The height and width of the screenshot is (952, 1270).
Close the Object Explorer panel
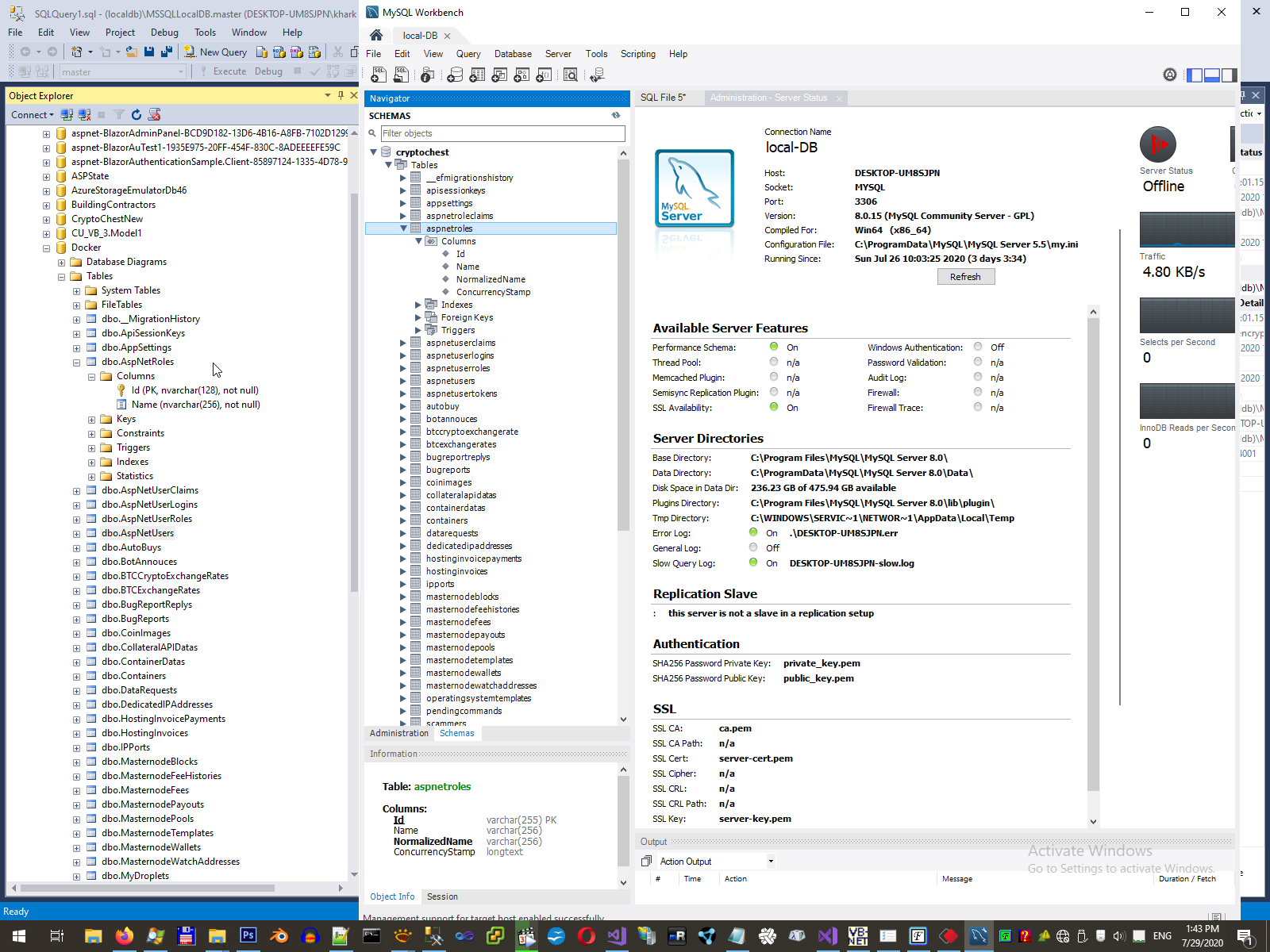[x=354, y=95]
